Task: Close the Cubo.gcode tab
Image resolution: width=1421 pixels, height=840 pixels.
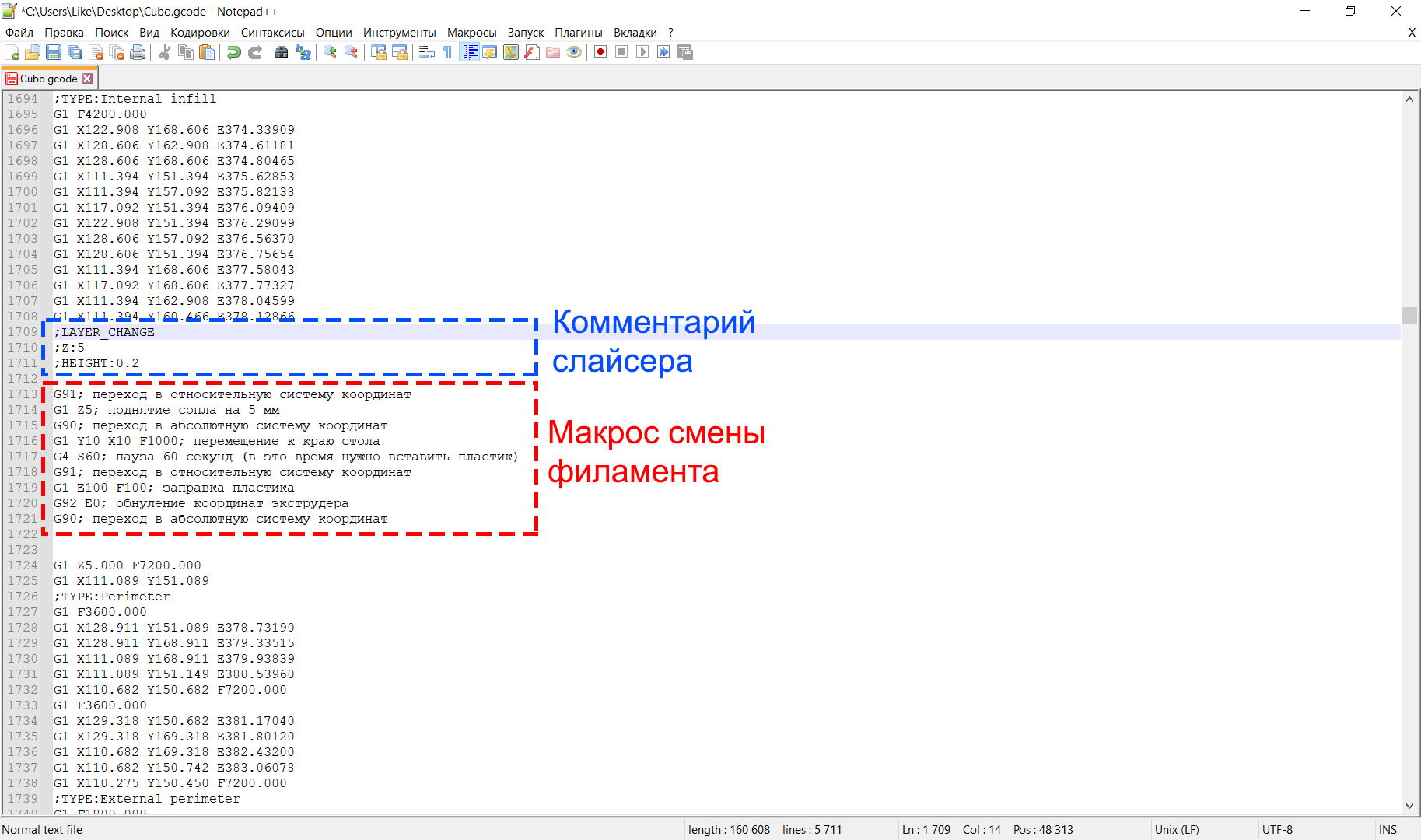Action: (87, 79)
